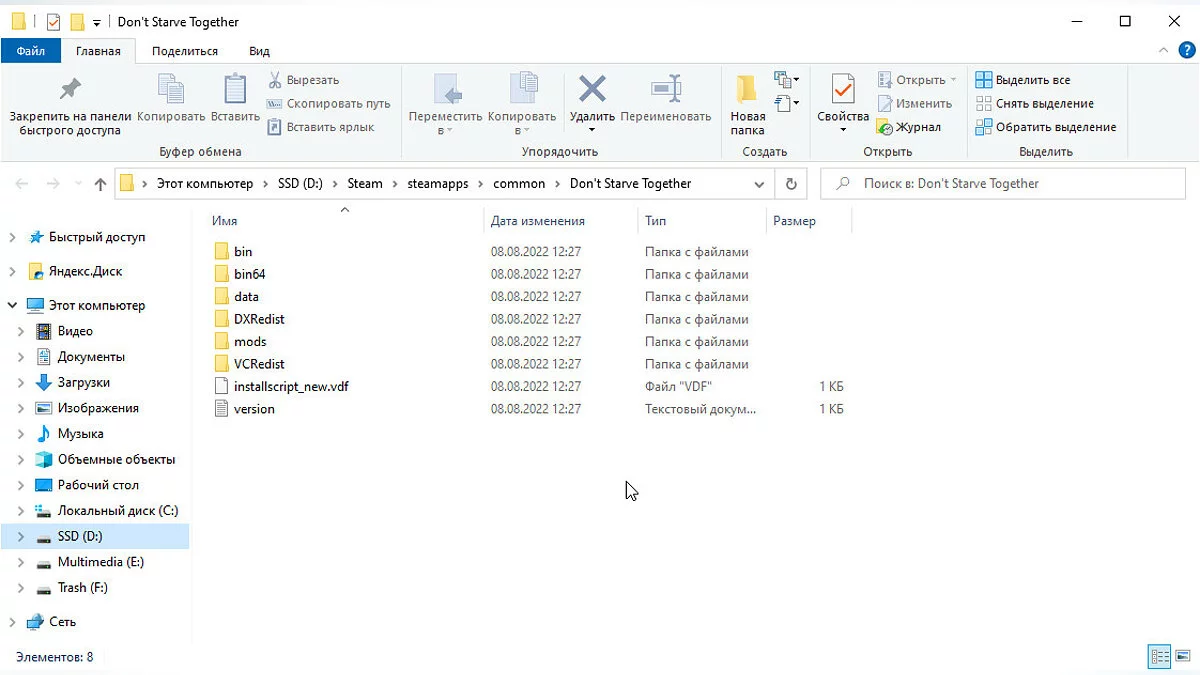Refresh the current folder view
Screen dimensions: 1200x675
point(791,184)
